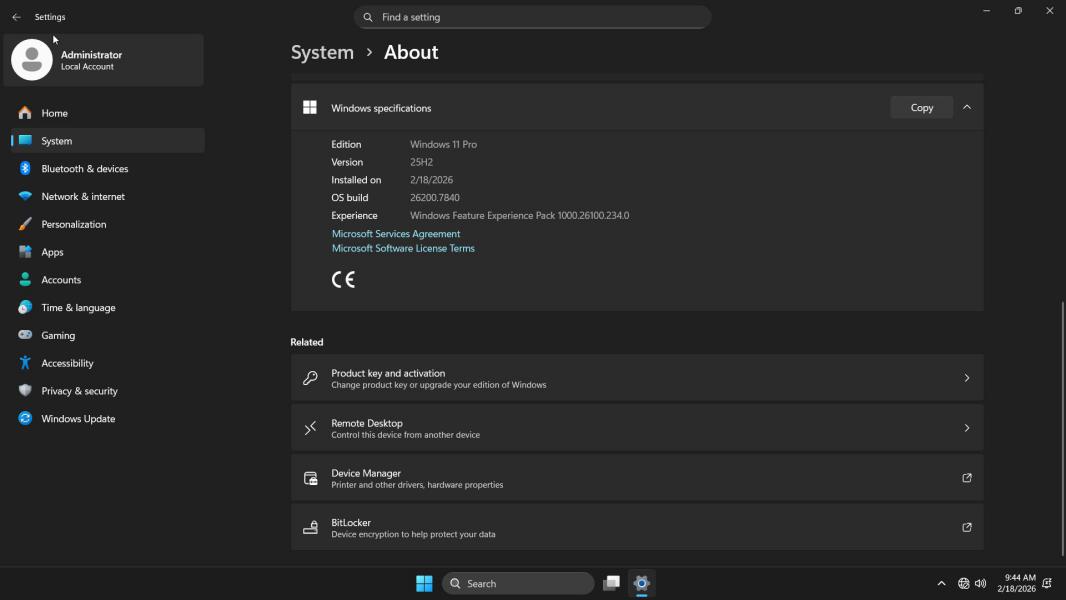Click the Personalization paintbrush icon
Viewport: 1066px width, 600px height.
point(25,224)
